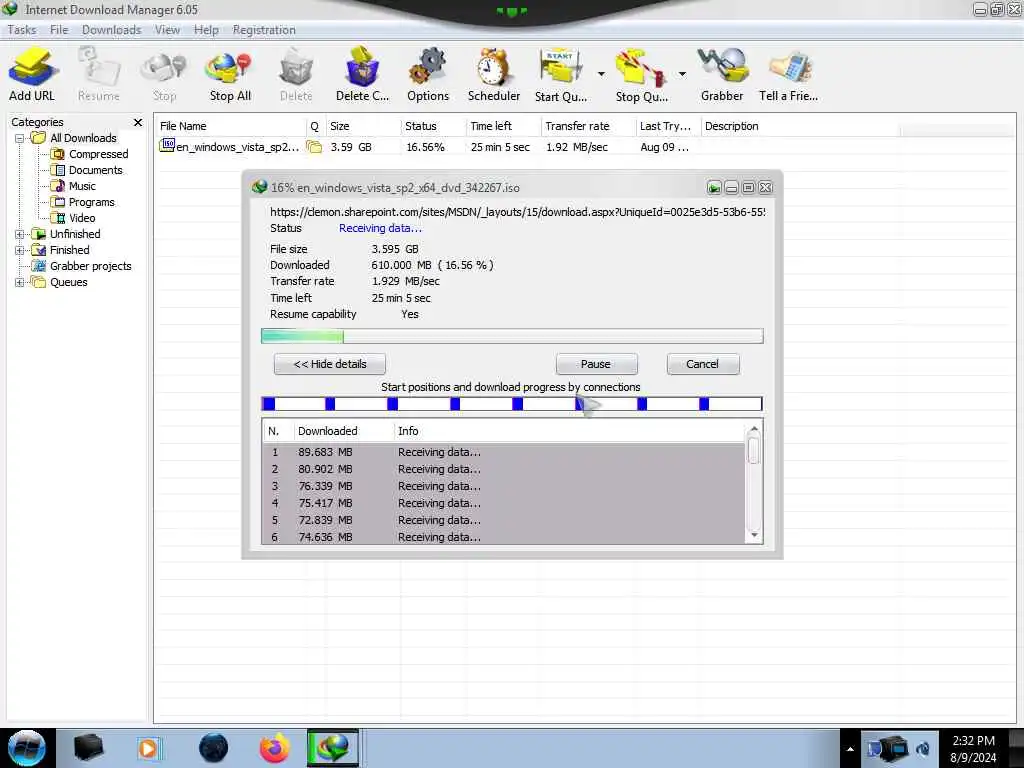Select the Programs category

click(x=83, y=202)
